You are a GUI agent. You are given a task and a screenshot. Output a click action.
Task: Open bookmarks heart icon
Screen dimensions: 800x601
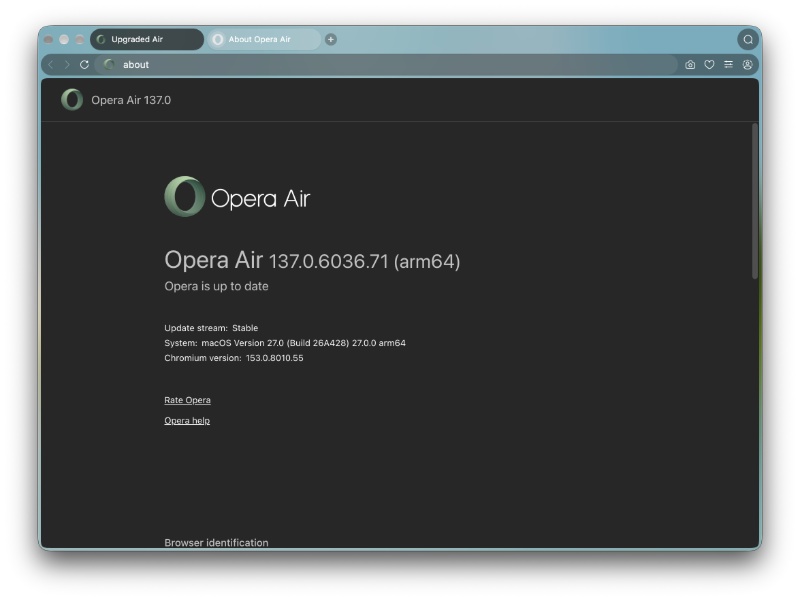pos(709,65)
